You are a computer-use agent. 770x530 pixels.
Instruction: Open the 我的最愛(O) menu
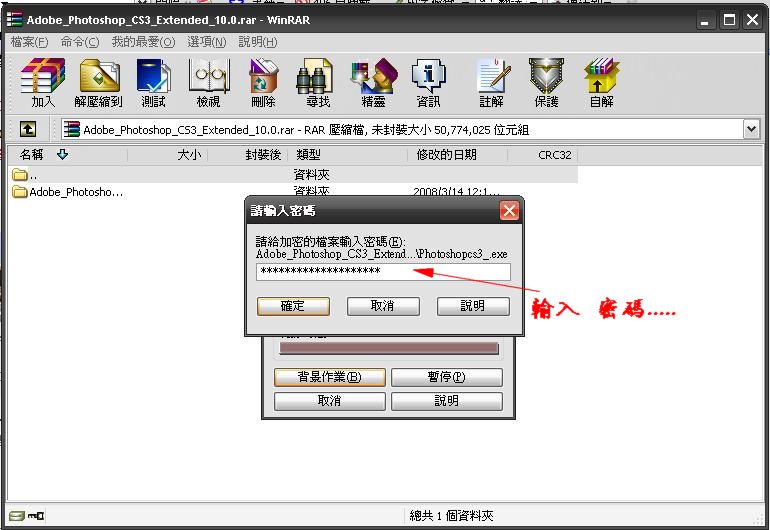143,42
